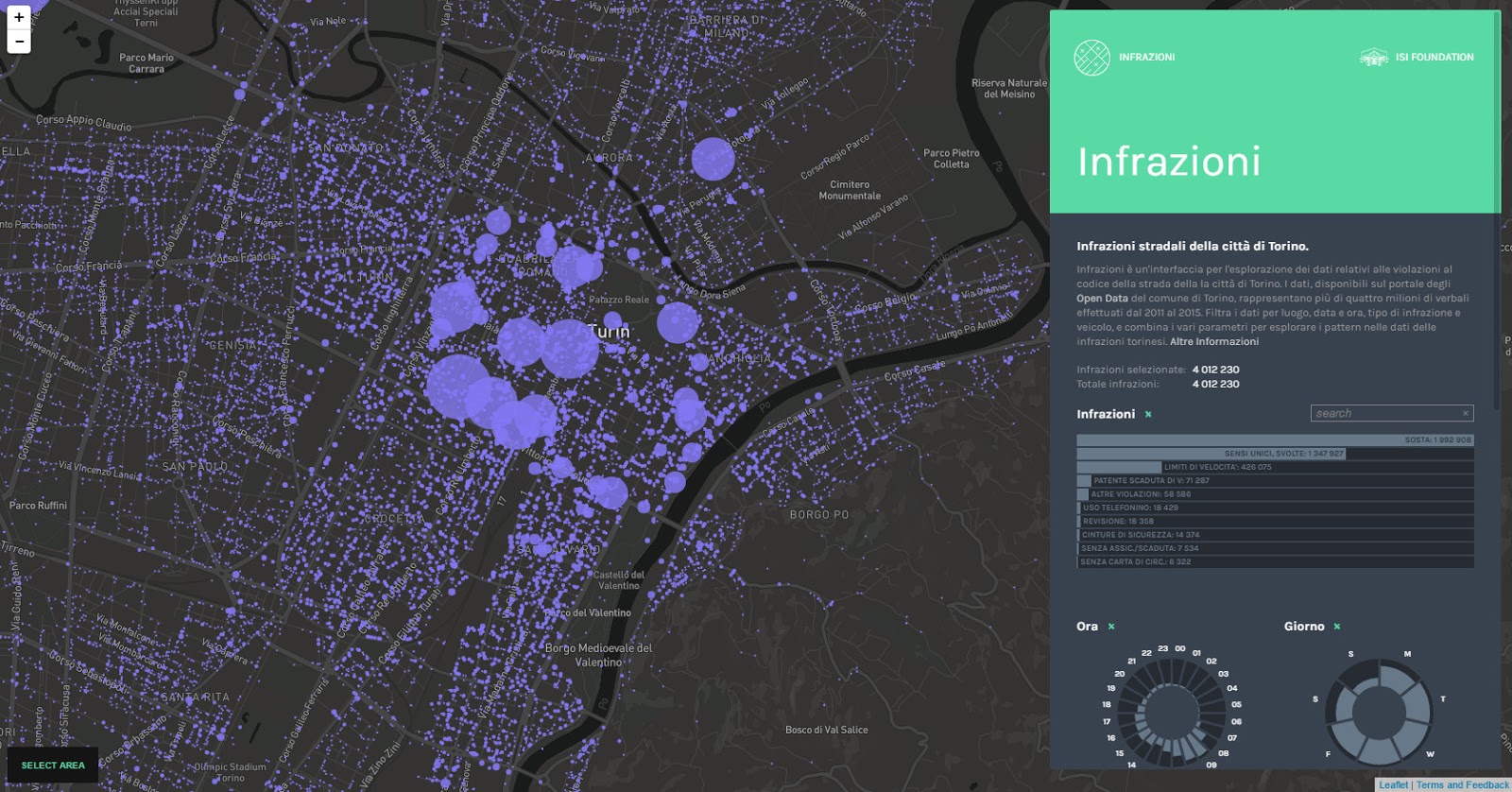Select hour 20 on the Ora dial
The width and height of the screenshot is (1512, 792).
coord(1120,674)
